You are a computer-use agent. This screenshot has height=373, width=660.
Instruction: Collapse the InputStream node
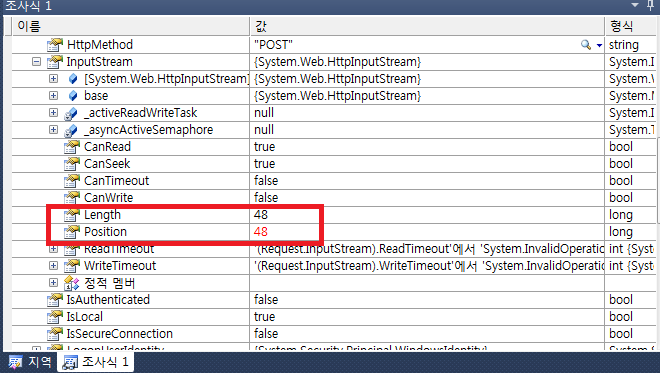[37, 62]
